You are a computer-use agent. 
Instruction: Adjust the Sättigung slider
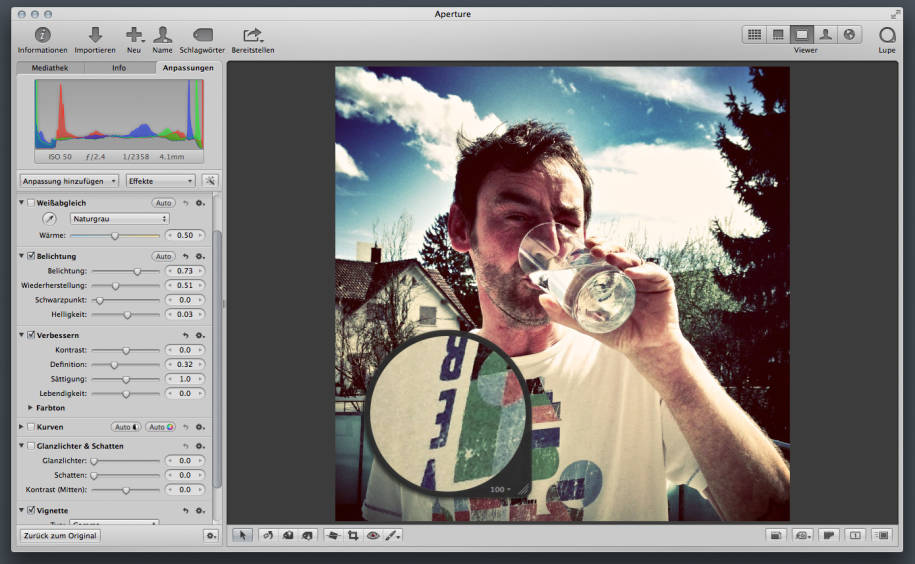(125, 379)
